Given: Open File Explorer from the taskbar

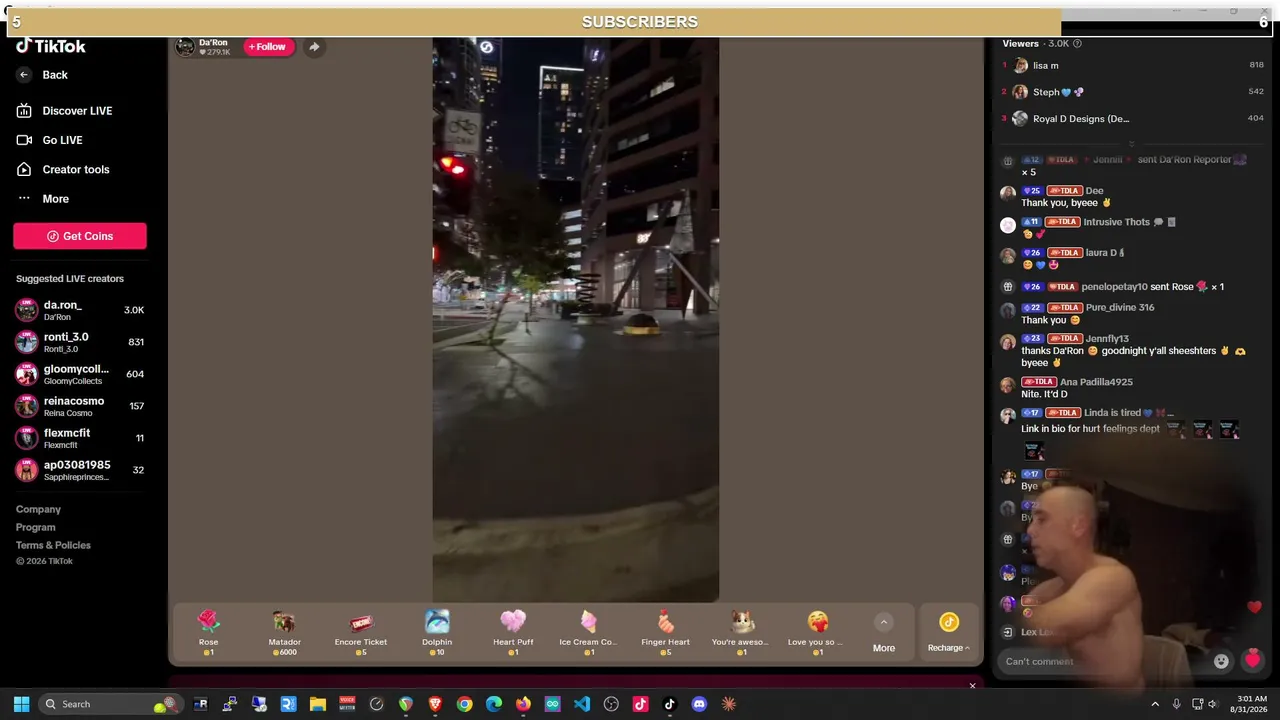Looking at the screenshot, I should coord(318,704).
